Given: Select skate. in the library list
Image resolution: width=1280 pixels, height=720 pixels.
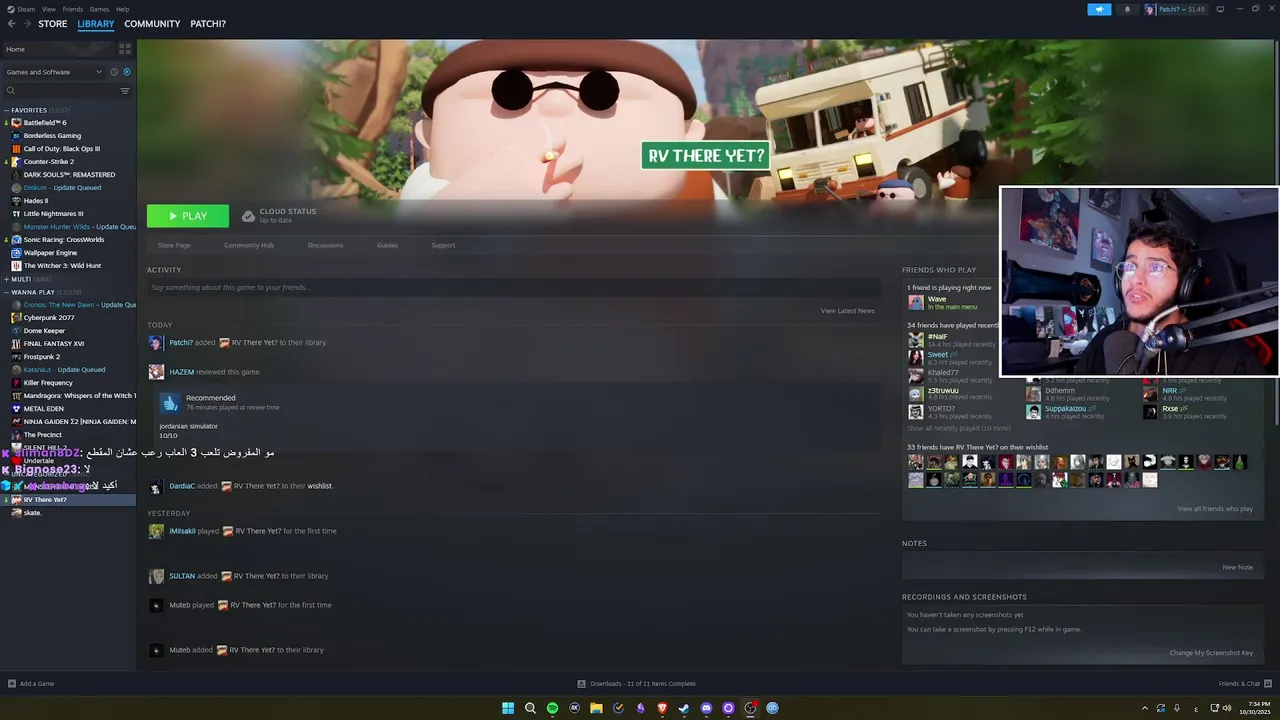Looking at the screenshot, I should (x=33, y=513).
